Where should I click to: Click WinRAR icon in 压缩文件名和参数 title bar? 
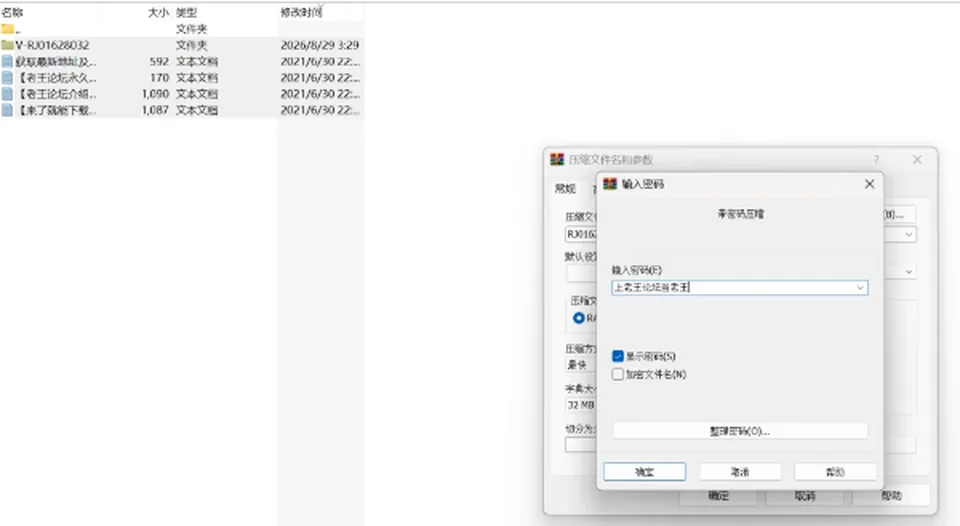pos(557,159)
